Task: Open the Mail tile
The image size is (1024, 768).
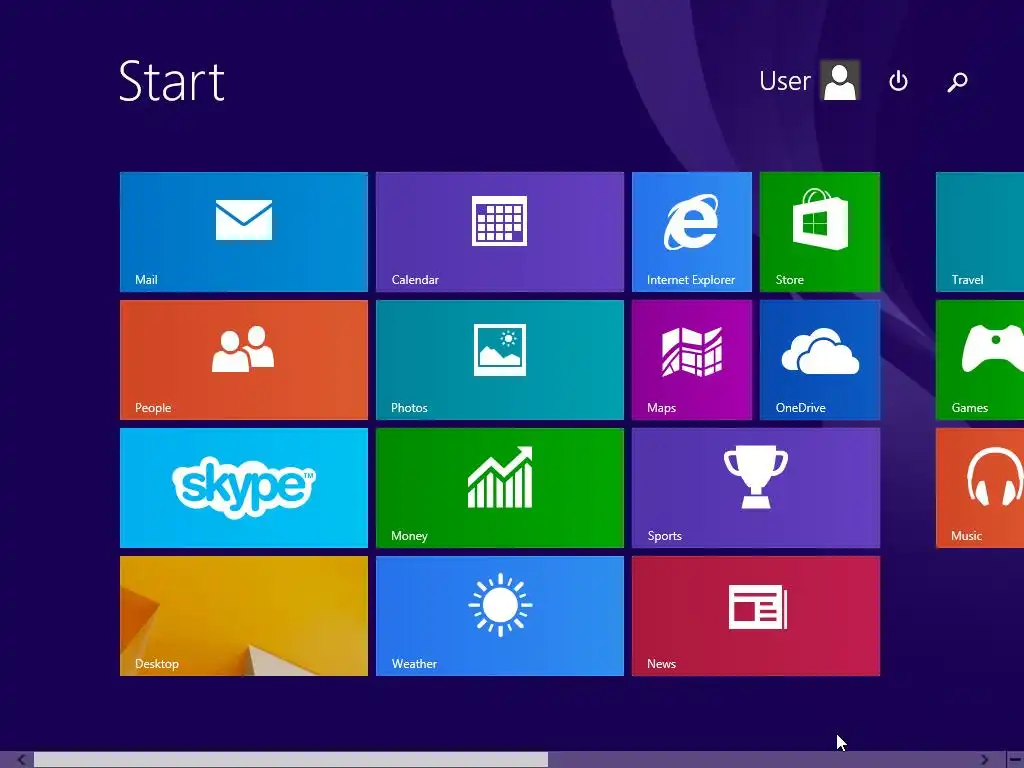Action: pos(244,232)
